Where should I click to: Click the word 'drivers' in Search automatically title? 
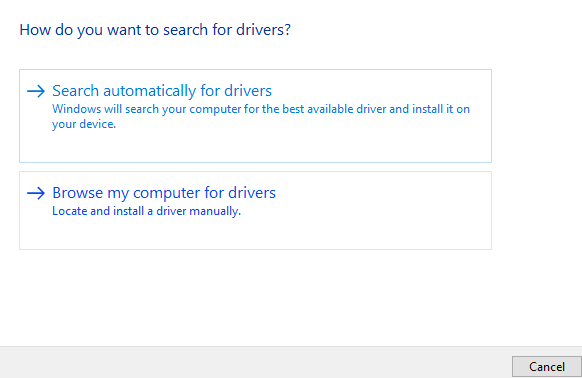pyautogui.click(x=248, y=91)
